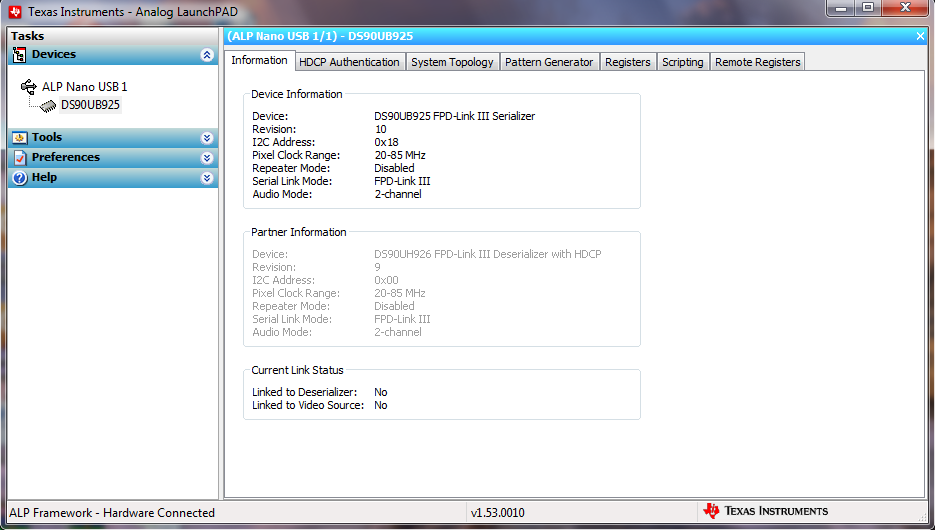Click the Help section header label
935x530 pixels.
point(44,177)
